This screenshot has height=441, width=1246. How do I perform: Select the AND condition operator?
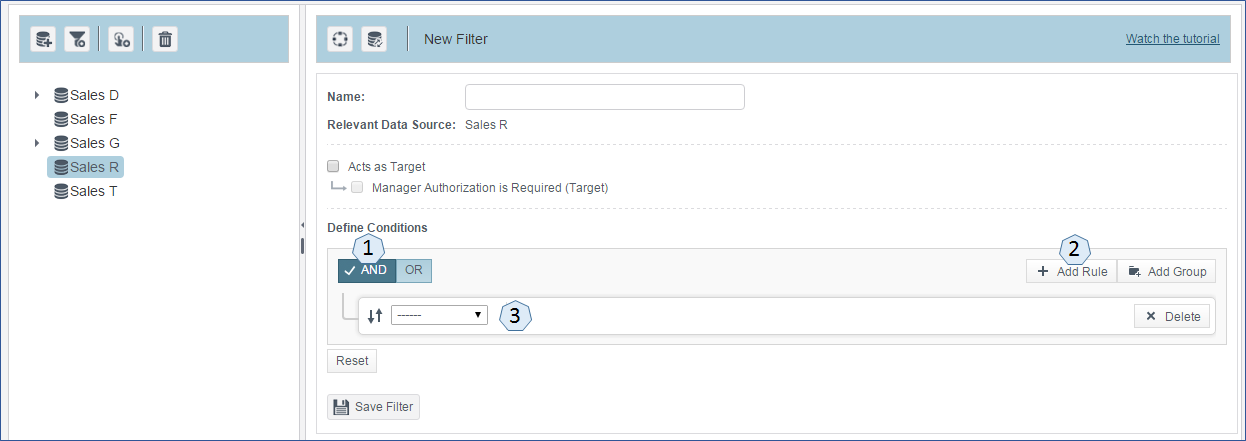367,270
